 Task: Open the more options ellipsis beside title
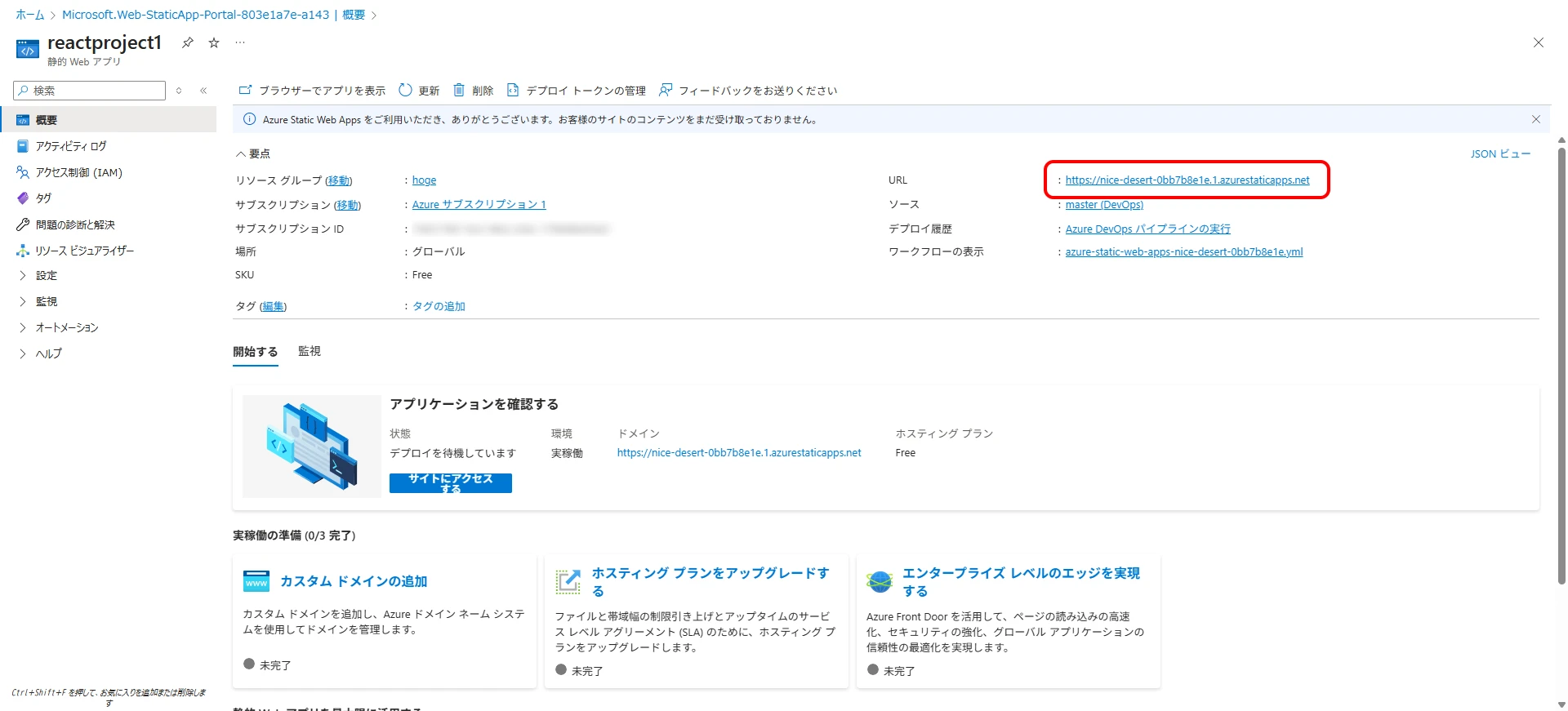pos(240,42)
